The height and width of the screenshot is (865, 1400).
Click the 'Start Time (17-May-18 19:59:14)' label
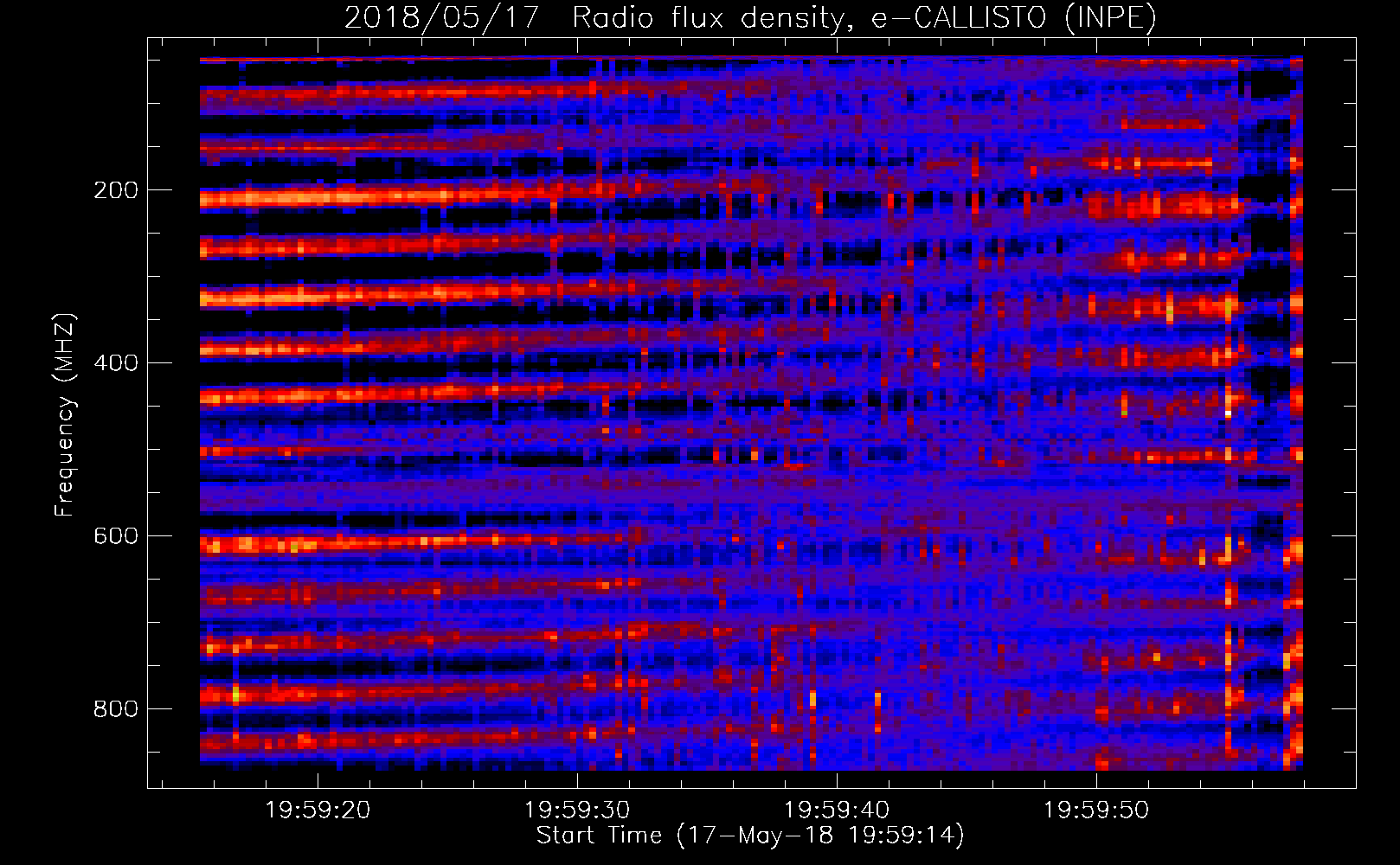(750, 836)
